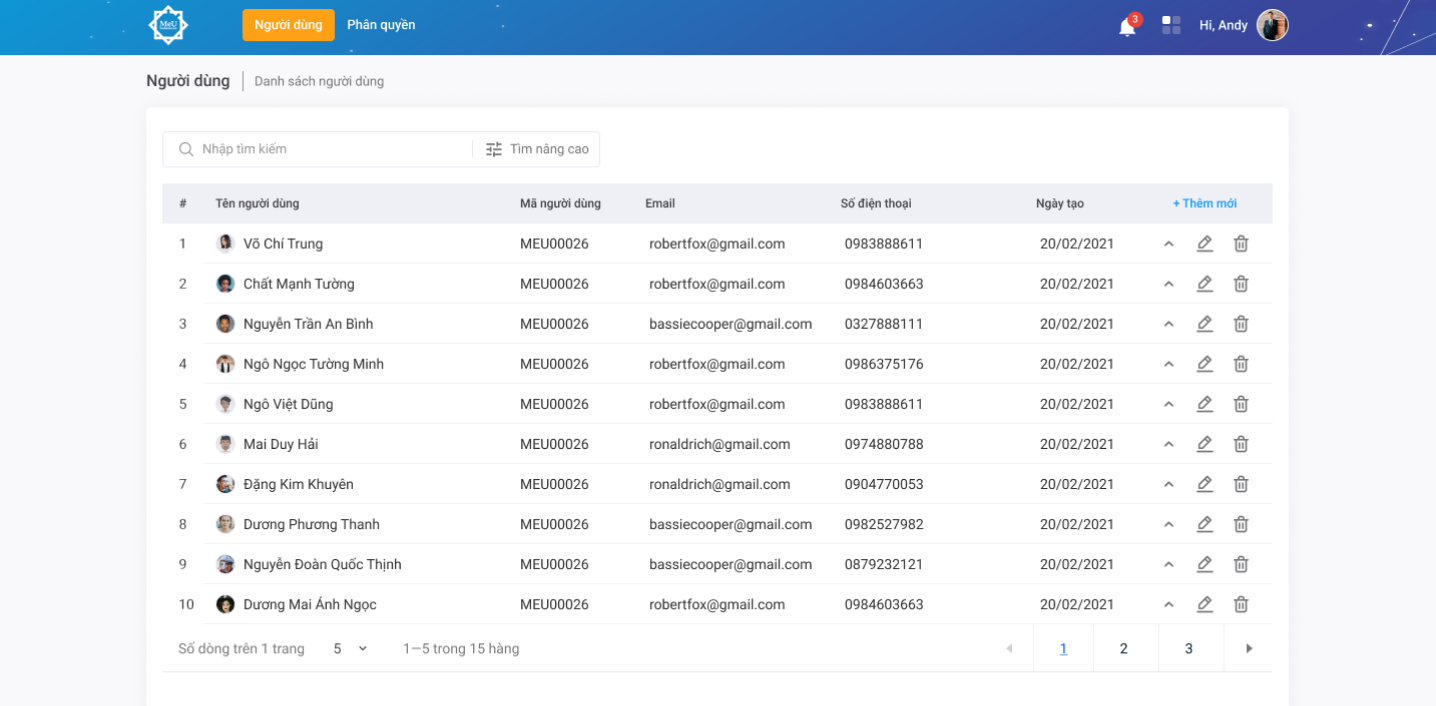Viewport: 1436px width, 706px height.
Task: Toggle chevron for Đặng Kim Khuyên row
Action: [x=1168, y=484]
